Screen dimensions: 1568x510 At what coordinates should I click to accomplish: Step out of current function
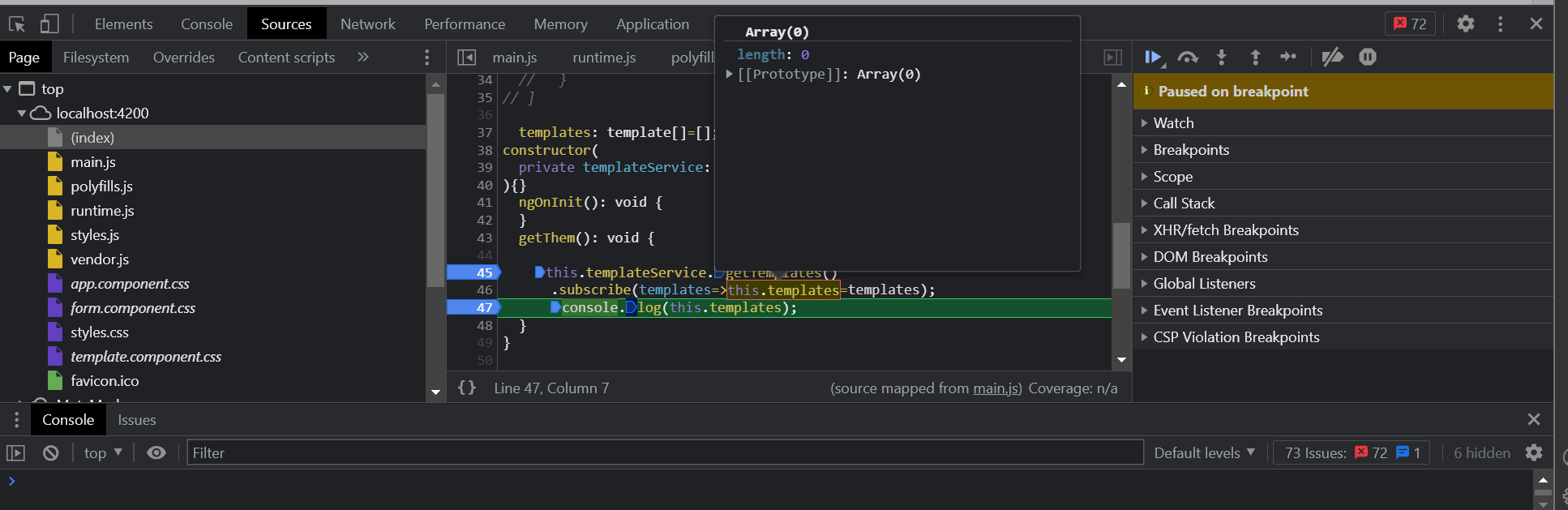[x=1255, y=57]
